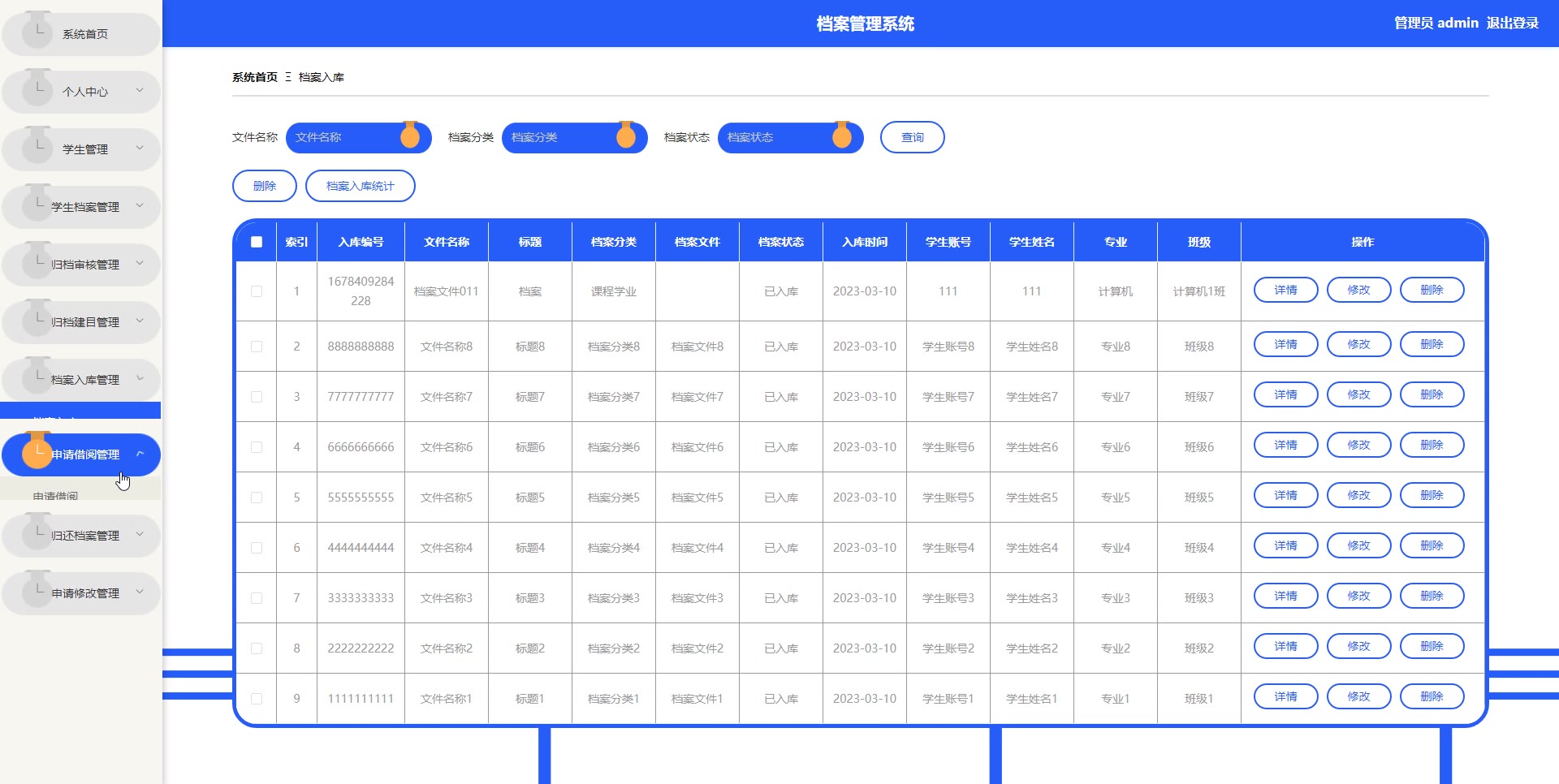
Task: Click the 个人中心 sidebar icon
Action: [37, 88]
